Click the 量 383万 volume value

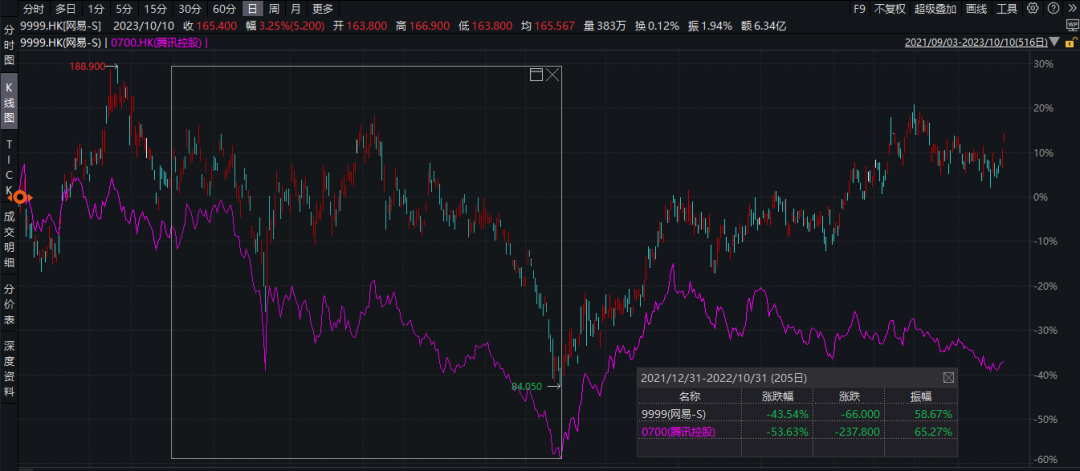click(604, 26)
